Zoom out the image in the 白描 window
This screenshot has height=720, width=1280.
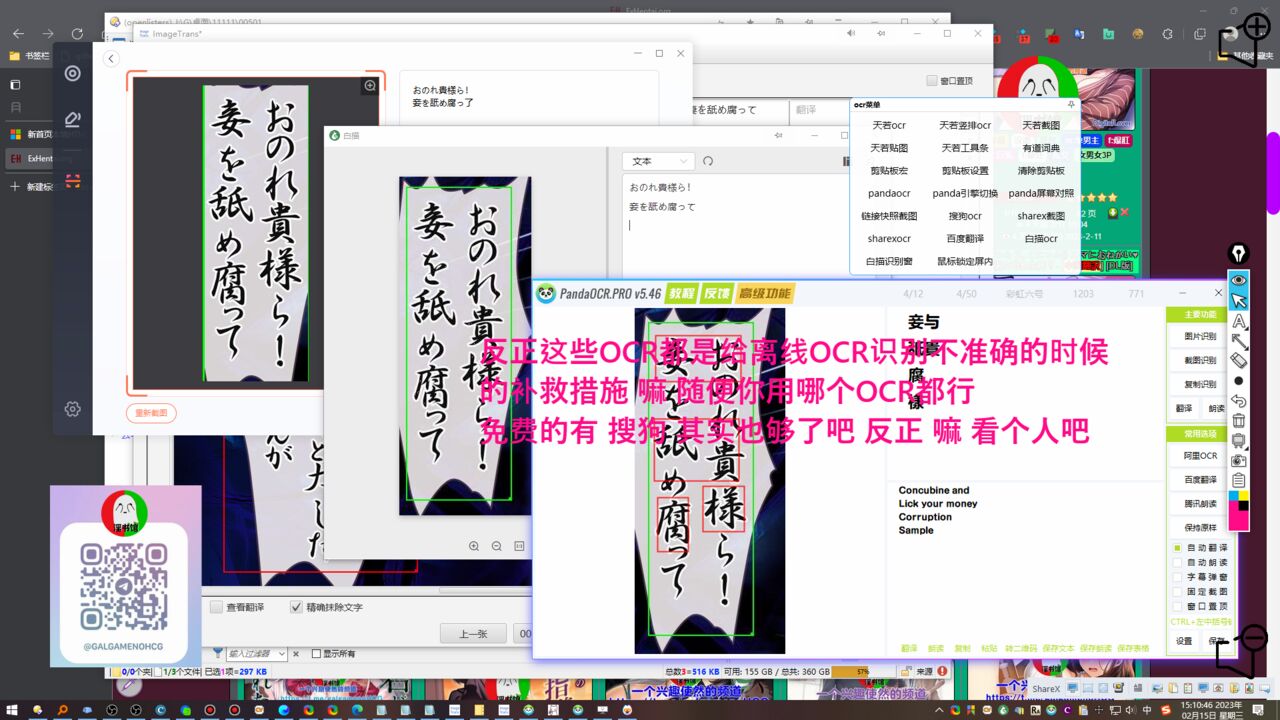pyautogui.click(x=497, y=546)
